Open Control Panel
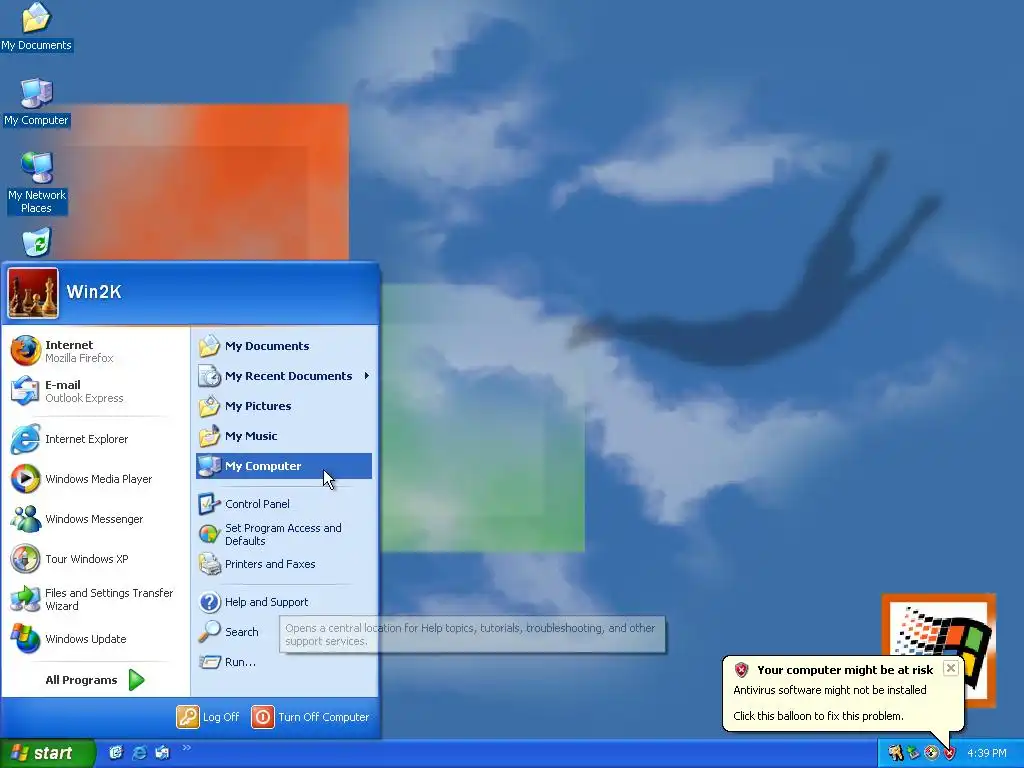Image resolution: width=1024 pixels, height=768 pixels. click(x=284, y=504)
